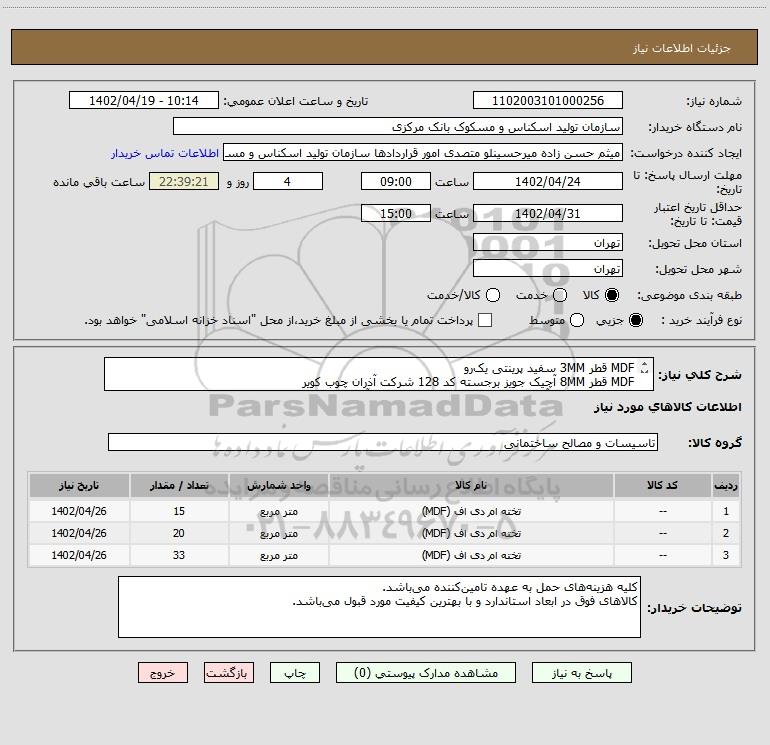The width and height of the screenshot is (770, 745).
Task: Click the جزئیات اطلاعات نیاز header title
Action: (681, 48)
